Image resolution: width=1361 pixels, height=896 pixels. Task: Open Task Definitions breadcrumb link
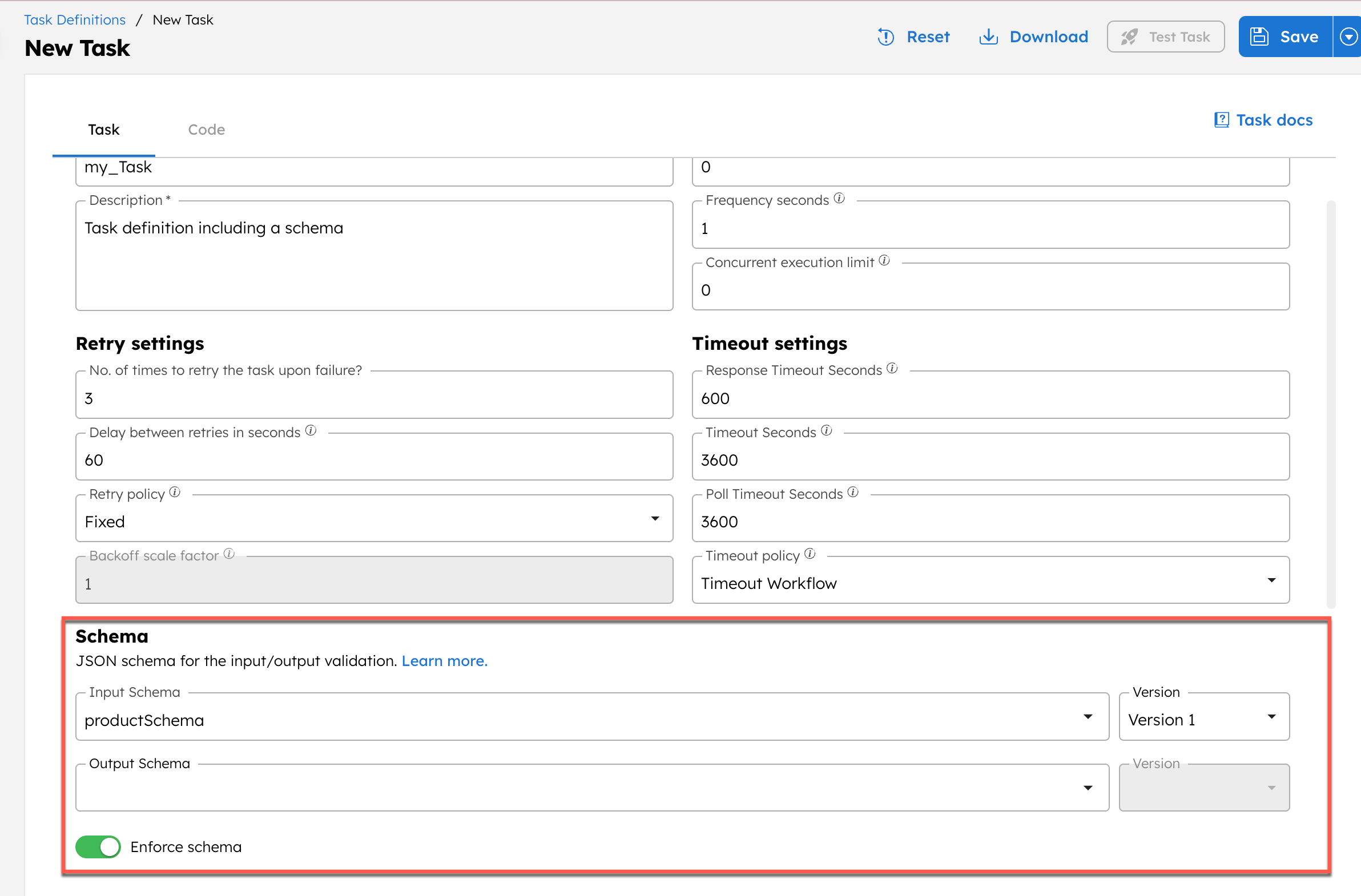[74, 19]
